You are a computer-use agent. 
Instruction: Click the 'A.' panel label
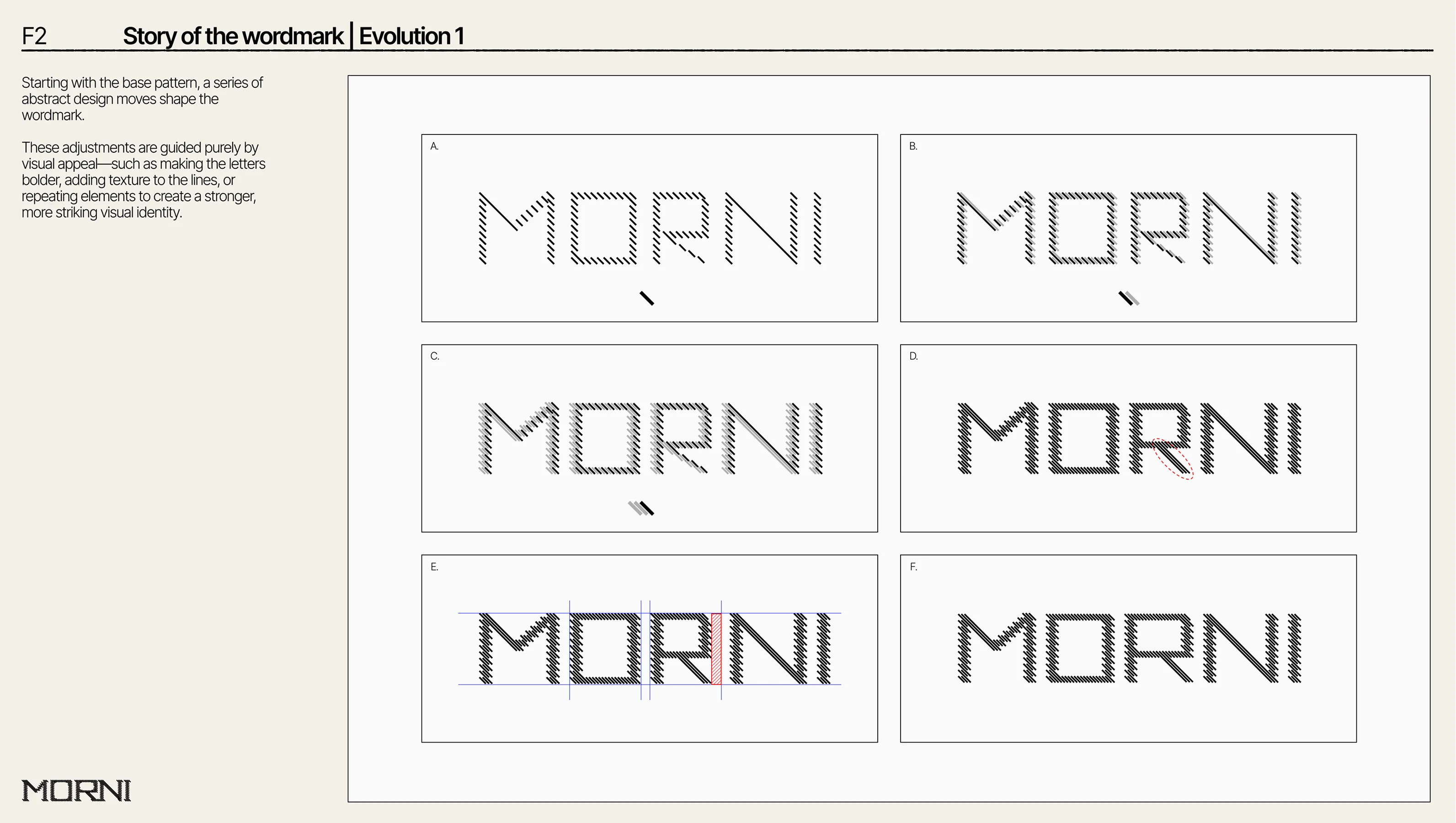[434, 146]
